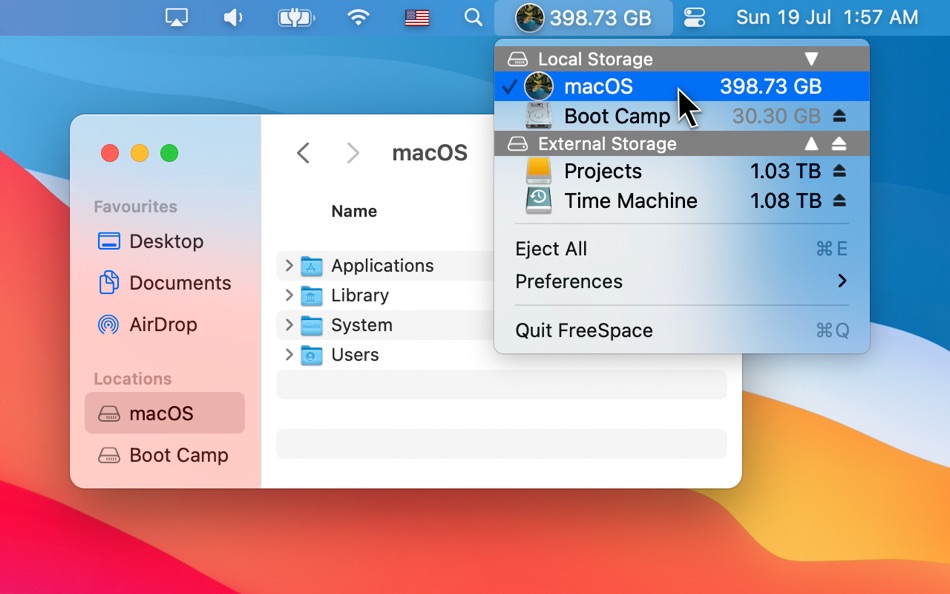The width and height of the screenshot is (950, 594).
Task: Choose Quit FreeSpace
Action: (x=682, y=331)
